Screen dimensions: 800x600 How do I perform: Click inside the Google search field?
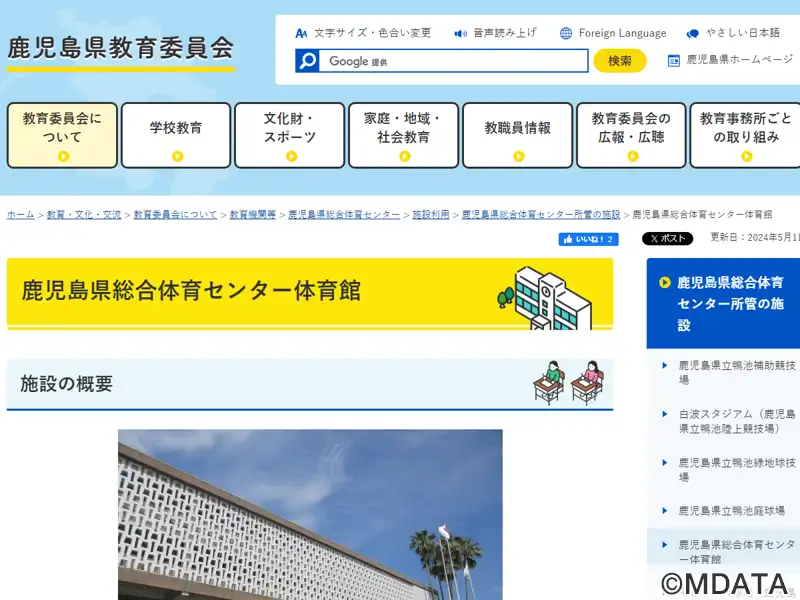point(454,61)
